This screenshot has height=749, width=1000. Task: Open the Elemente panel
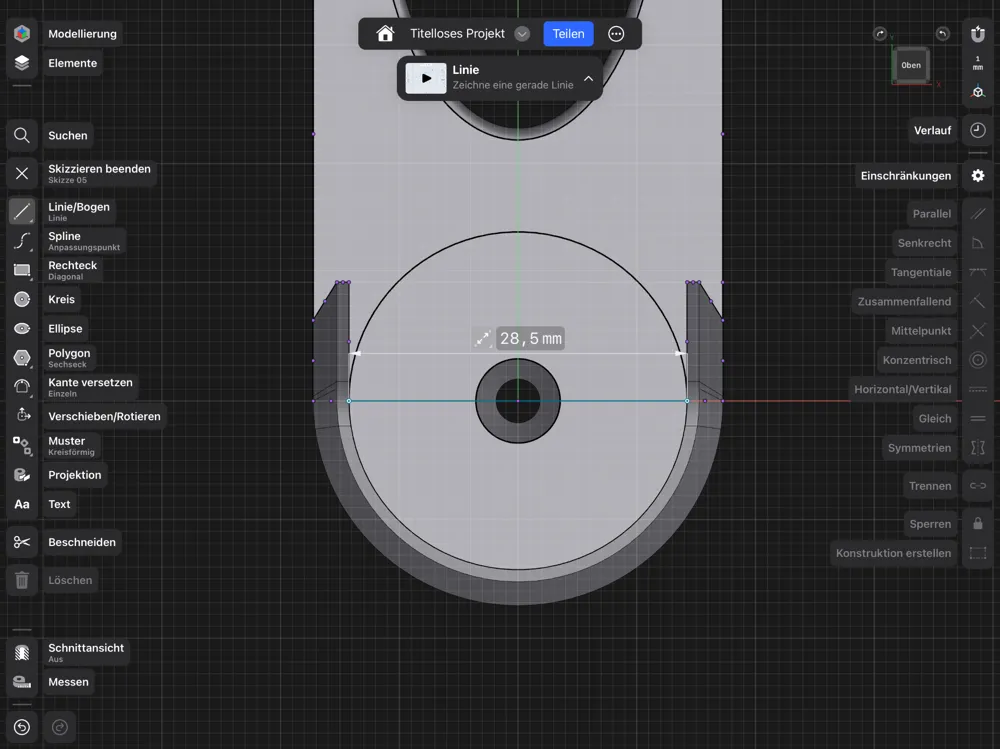point(22,63)
